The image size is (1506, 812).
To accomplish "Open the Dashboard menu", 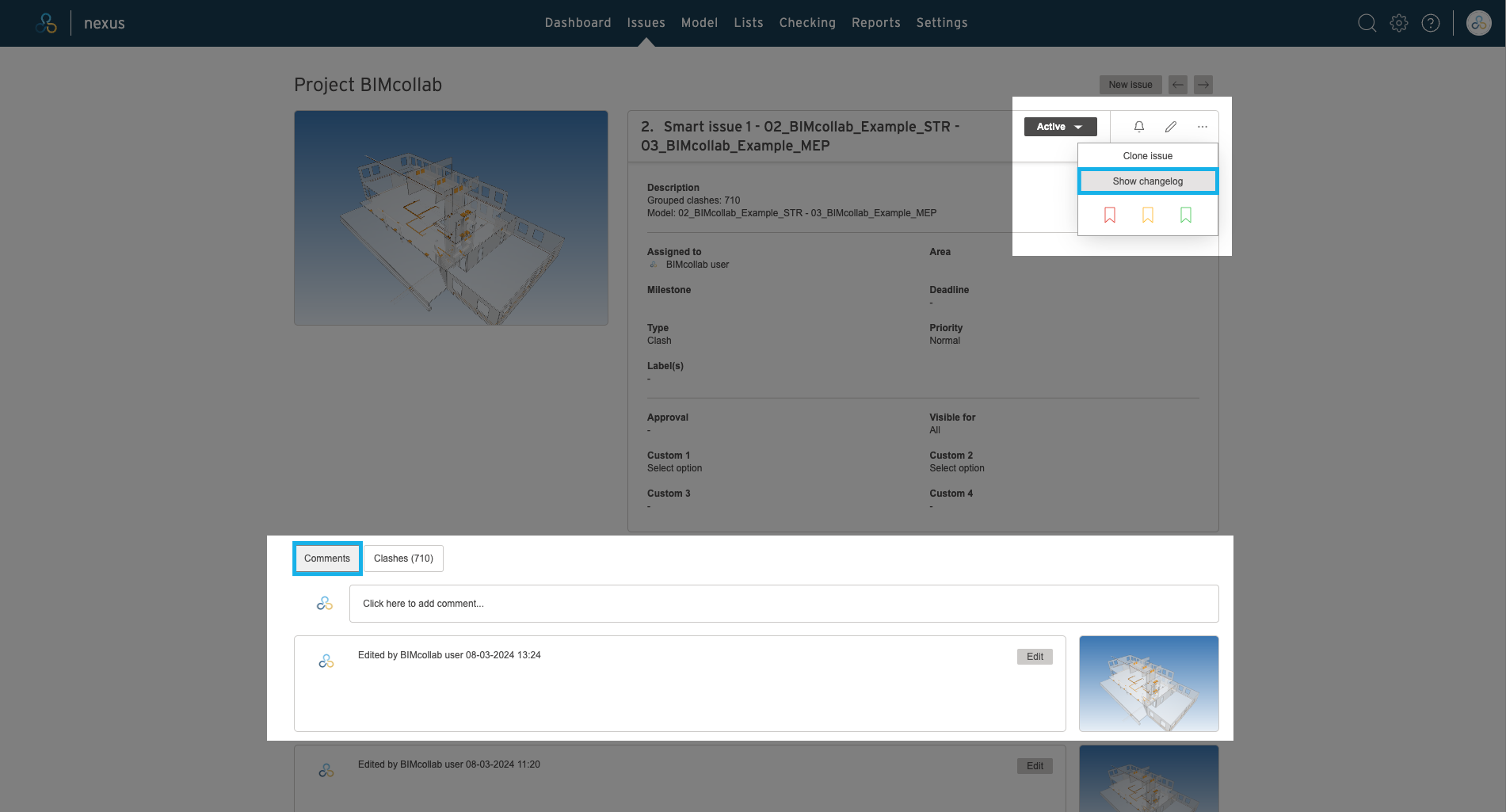I will pos(578,23).
